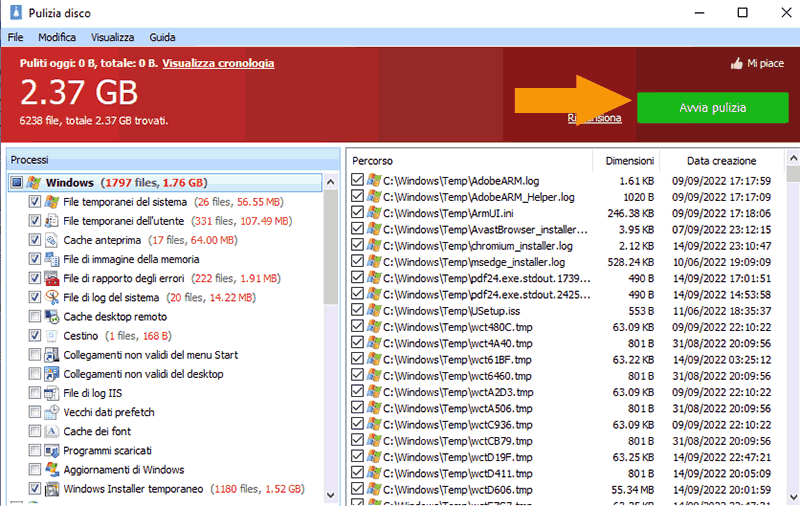800x506 pixels.
Task: Toggle the Windows group tri-state checkbox
Action: click(16, 183)
